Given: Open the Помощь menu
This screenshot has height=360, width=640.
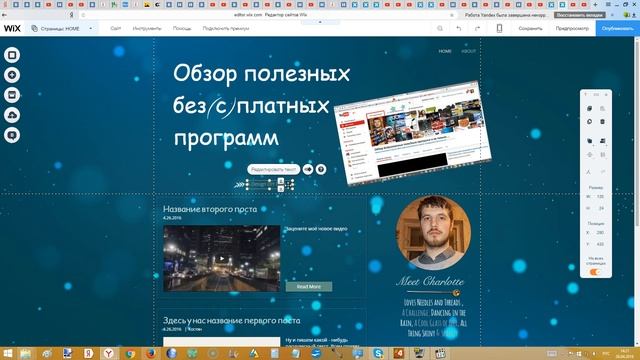Looking at the screenshot, I should 182,29.
